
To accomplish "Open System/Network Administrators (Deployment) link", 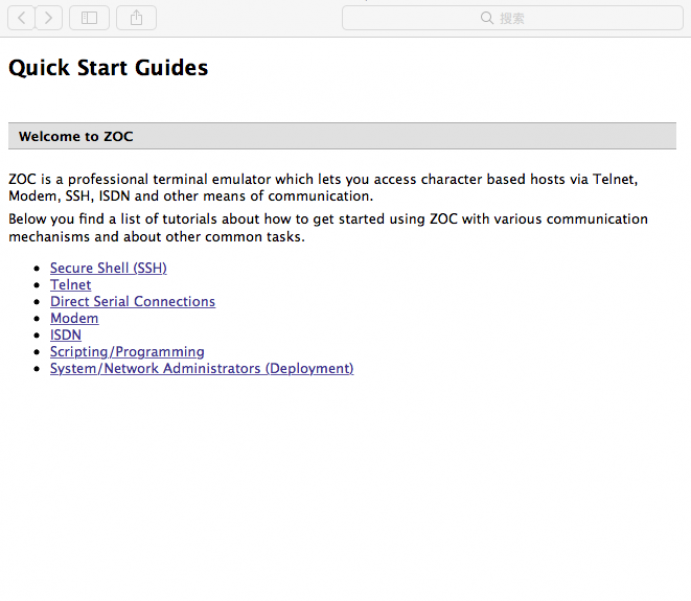I will tap(202, 368).
